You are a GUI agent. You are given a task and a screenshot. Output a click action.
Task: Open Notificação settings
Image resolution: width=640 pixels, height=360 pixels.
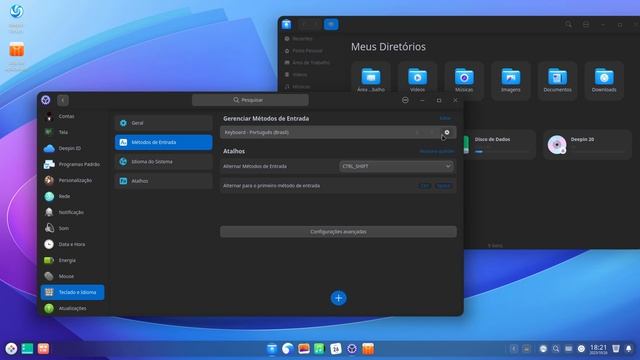72,212
